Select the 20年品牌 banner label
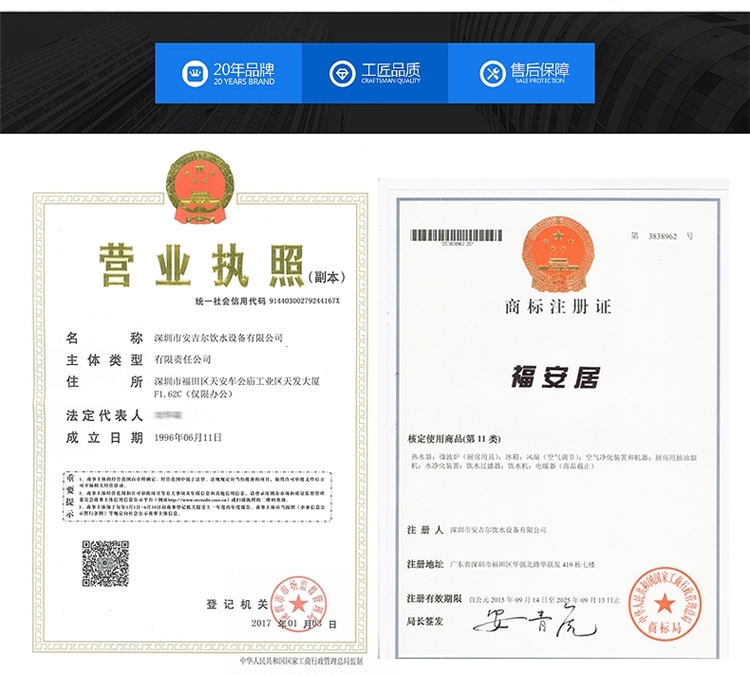This screenshot has height=676, width=750. [x=244, y=70]
